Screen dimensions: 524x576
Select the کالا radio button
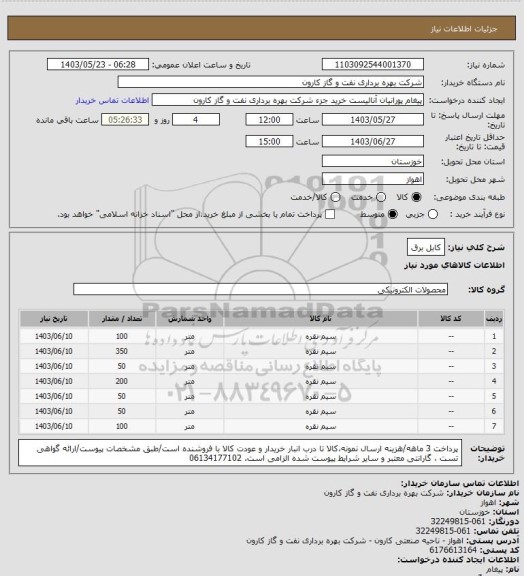tap(416, 197)
